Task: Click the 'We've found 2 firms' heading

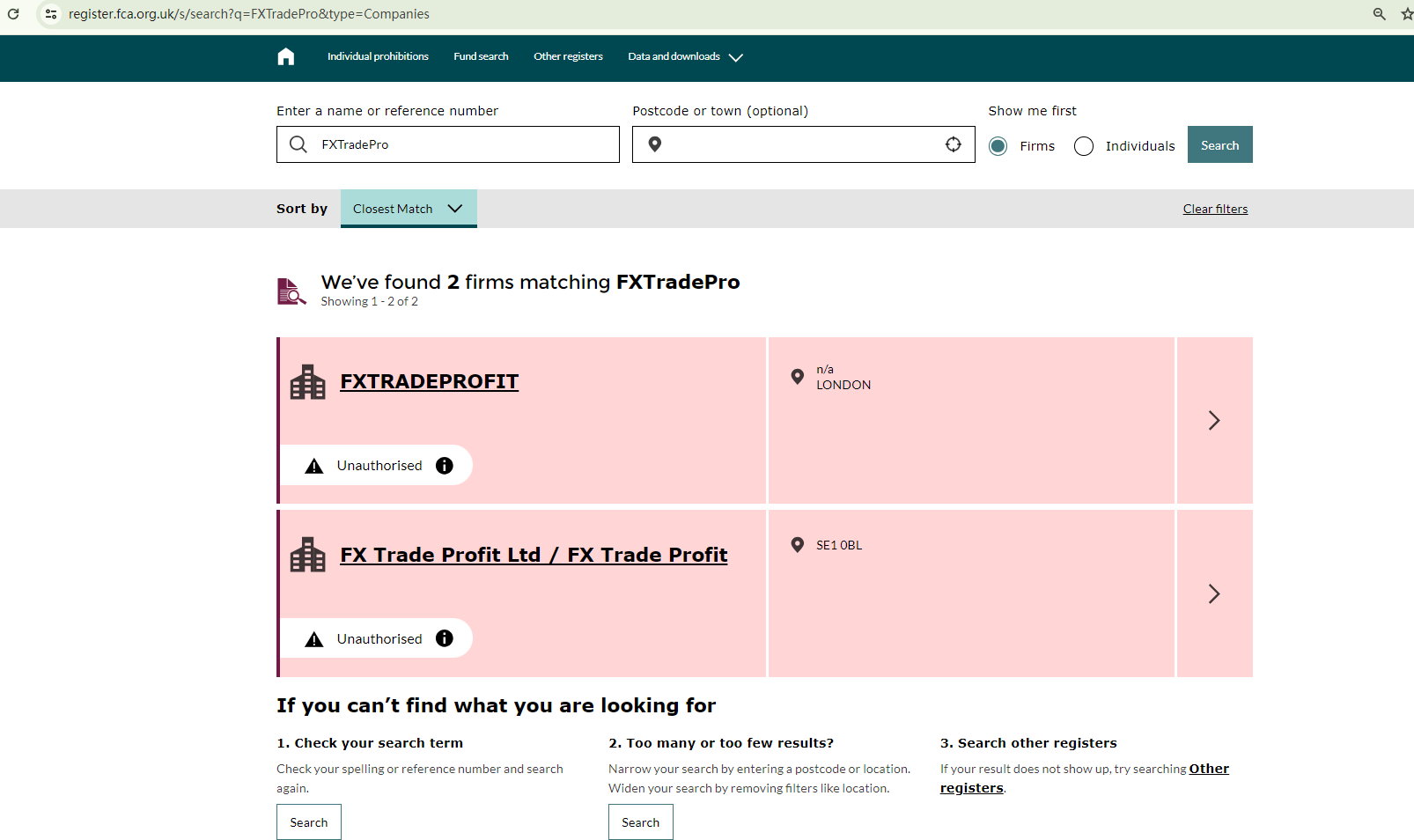Action: [531, 282]
